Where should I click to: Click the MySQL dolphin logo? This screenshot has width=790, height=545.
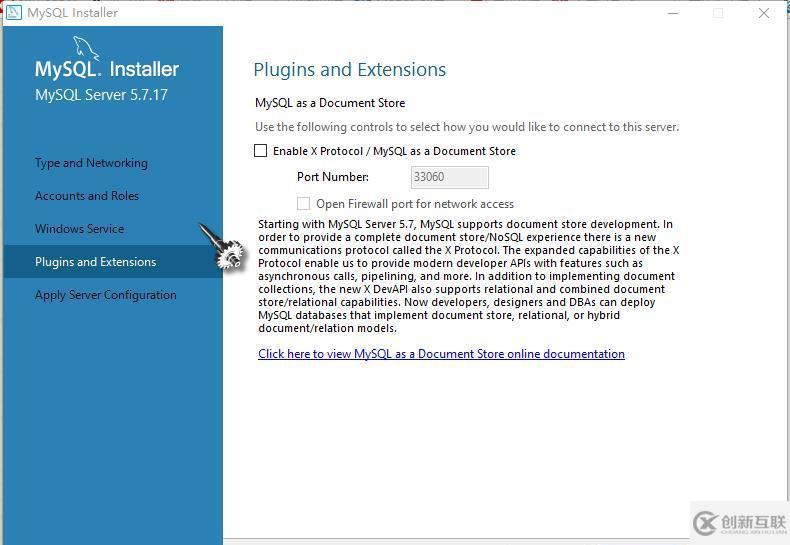pyautogui.click(x=86, y=48)
